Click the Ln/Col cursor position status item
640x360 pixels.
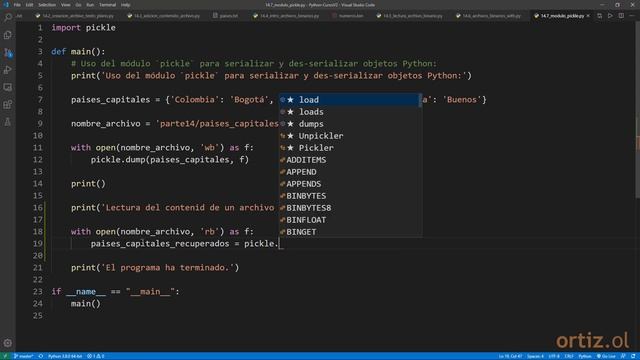click(510, 356)
